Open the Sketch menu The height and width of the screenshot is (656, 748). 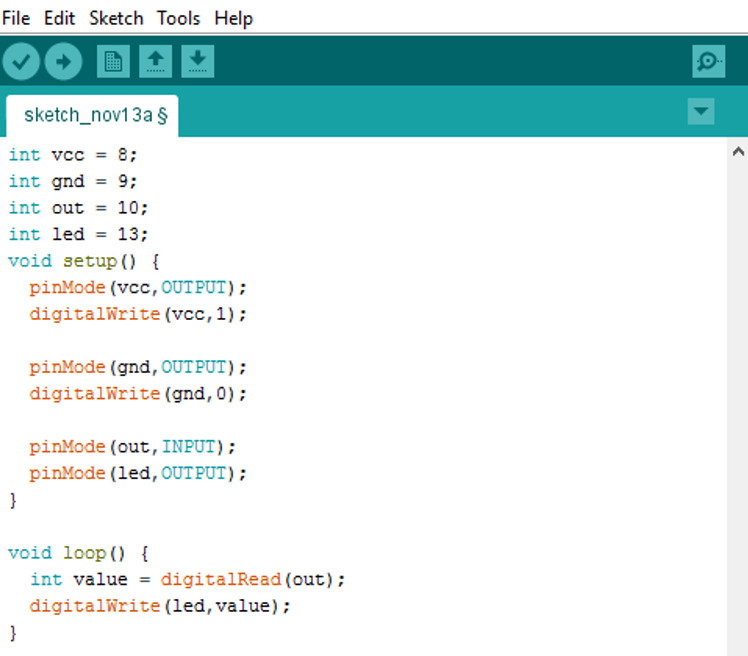point(116,19)
